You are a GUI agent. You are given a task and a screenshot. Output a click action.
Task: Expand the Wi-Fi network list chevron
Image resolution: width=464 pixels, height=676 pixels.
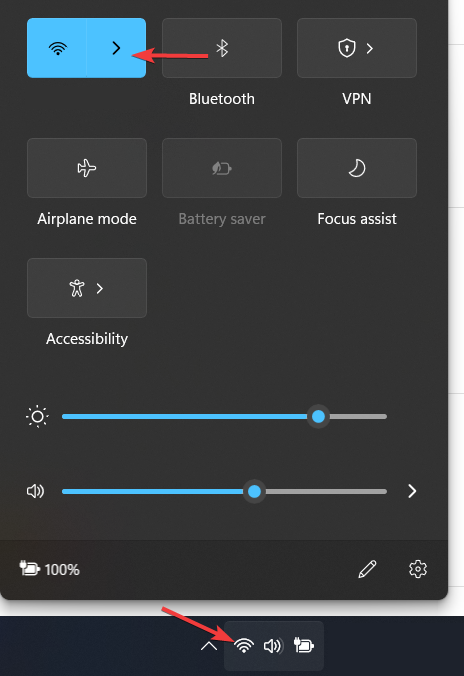click(116, 48)
